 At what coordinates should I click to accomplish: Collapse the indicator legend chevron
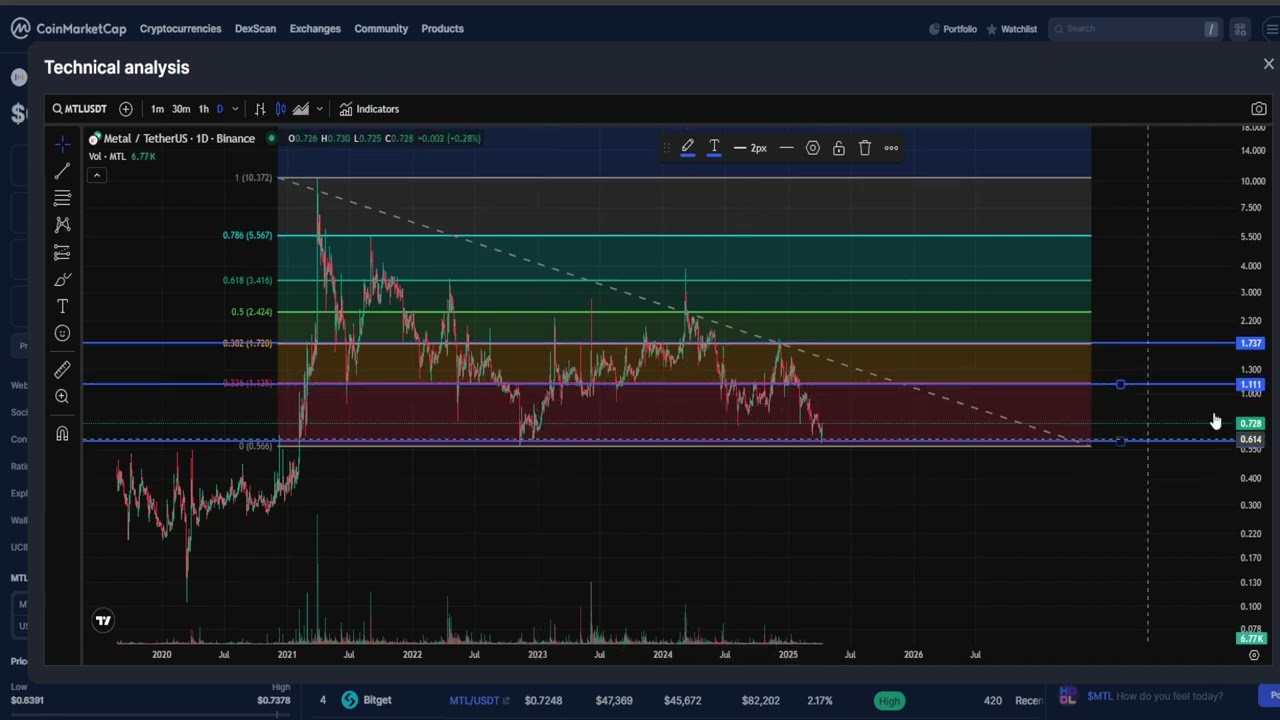[97, 176]
